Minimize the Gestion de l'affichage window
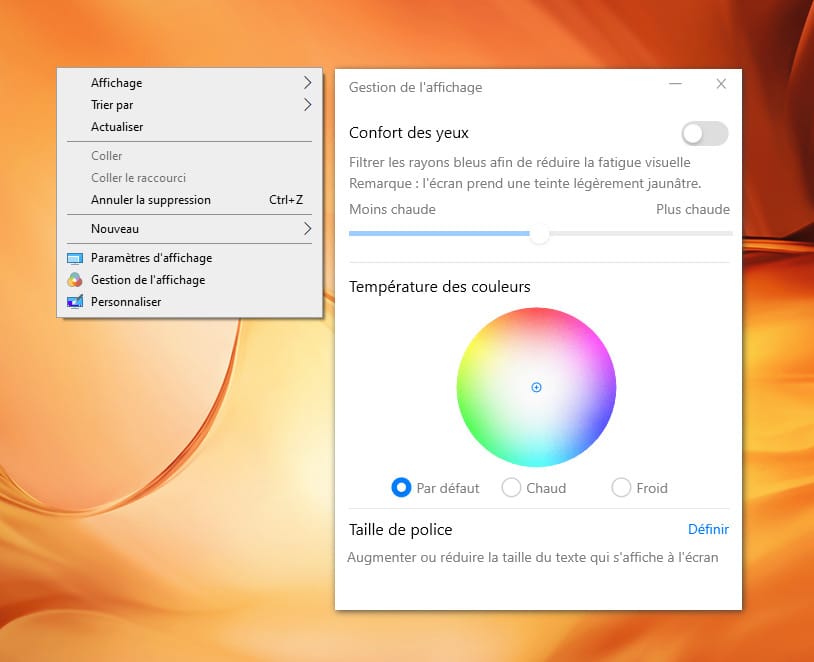 [x=675, y=84]
